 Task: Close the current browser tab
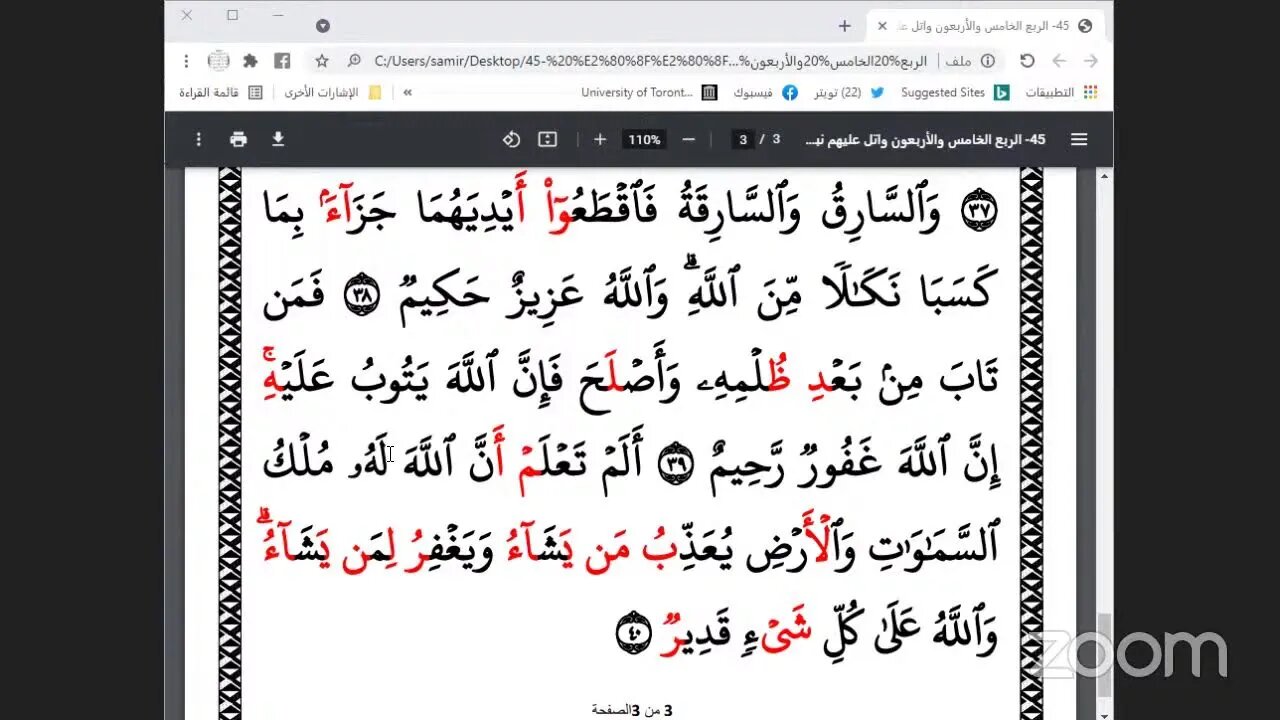point(883,26)
